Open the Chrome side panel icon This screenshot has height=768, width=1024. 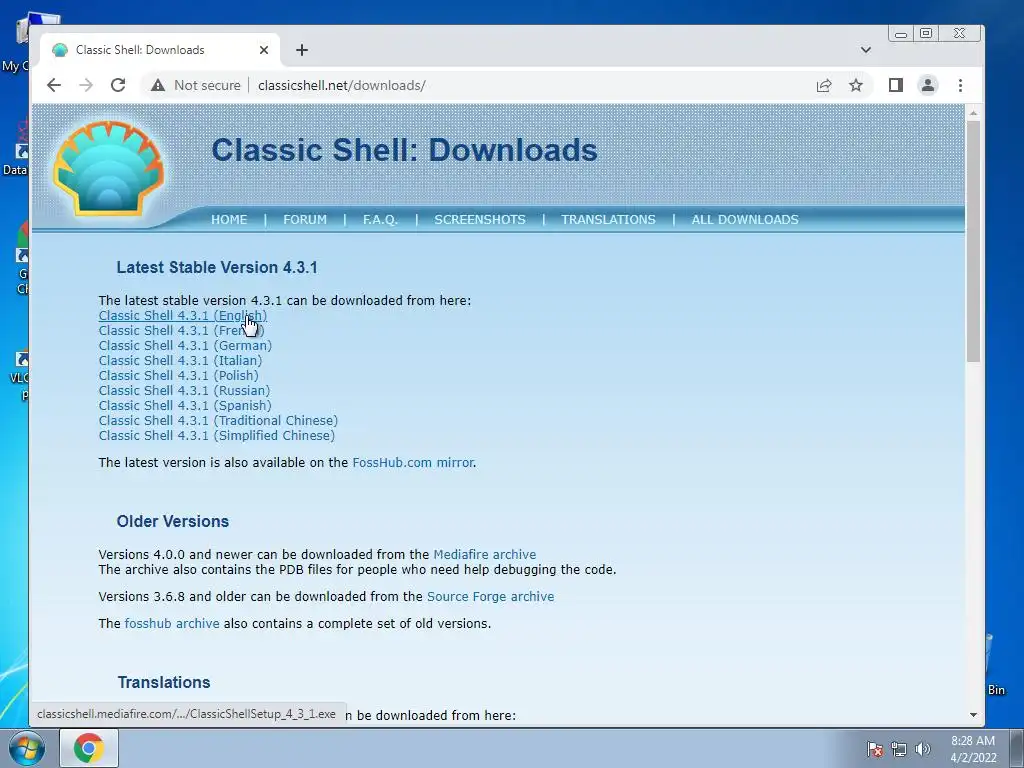[x=895, y=86]
